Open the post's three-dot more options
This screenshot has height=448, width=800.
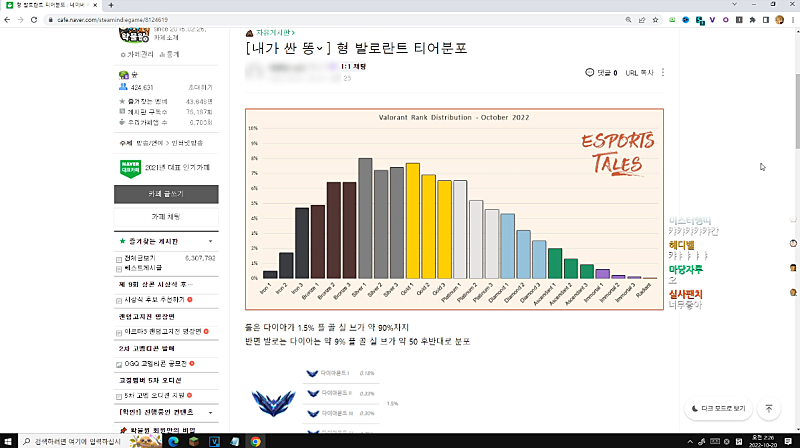pos(663,72)
